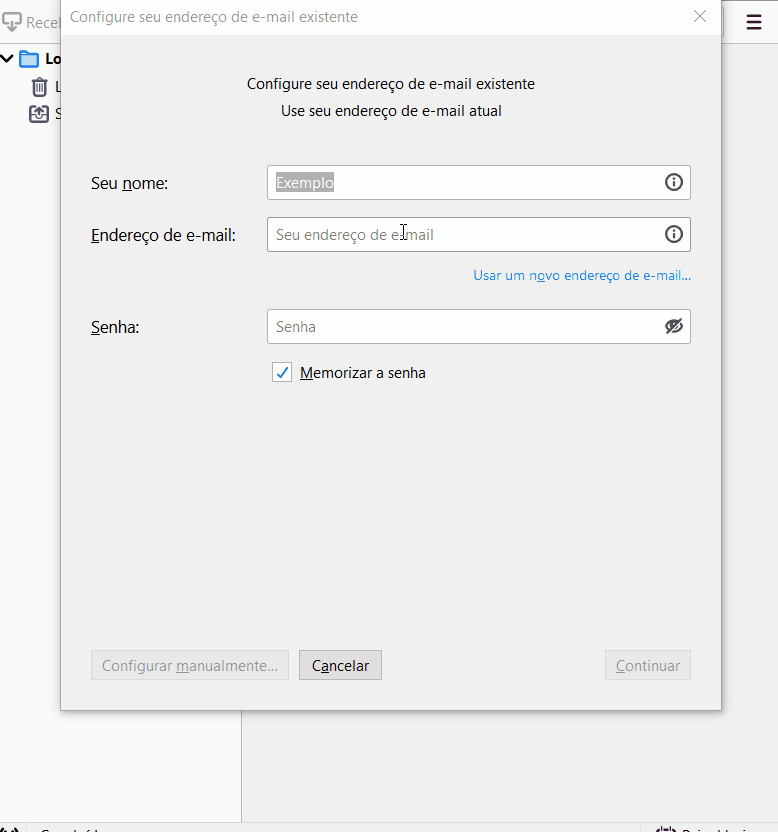Collapse the local folders tree arrow
The width and height of the screenshot is (778, 832).
7,59
